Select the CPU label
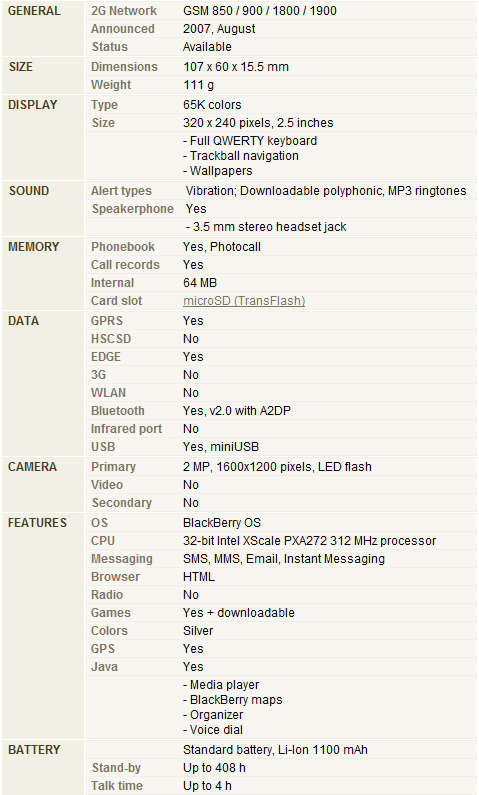 point(103,541)
